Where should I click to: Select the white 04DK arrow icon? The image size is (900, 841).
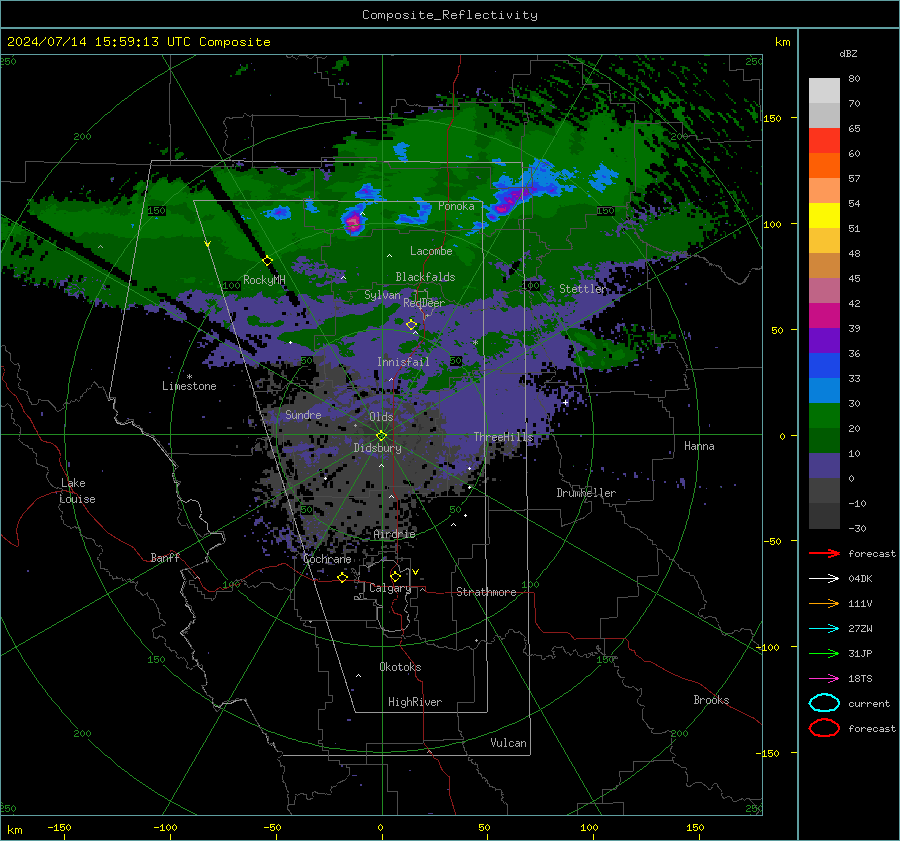coord(824,578)
